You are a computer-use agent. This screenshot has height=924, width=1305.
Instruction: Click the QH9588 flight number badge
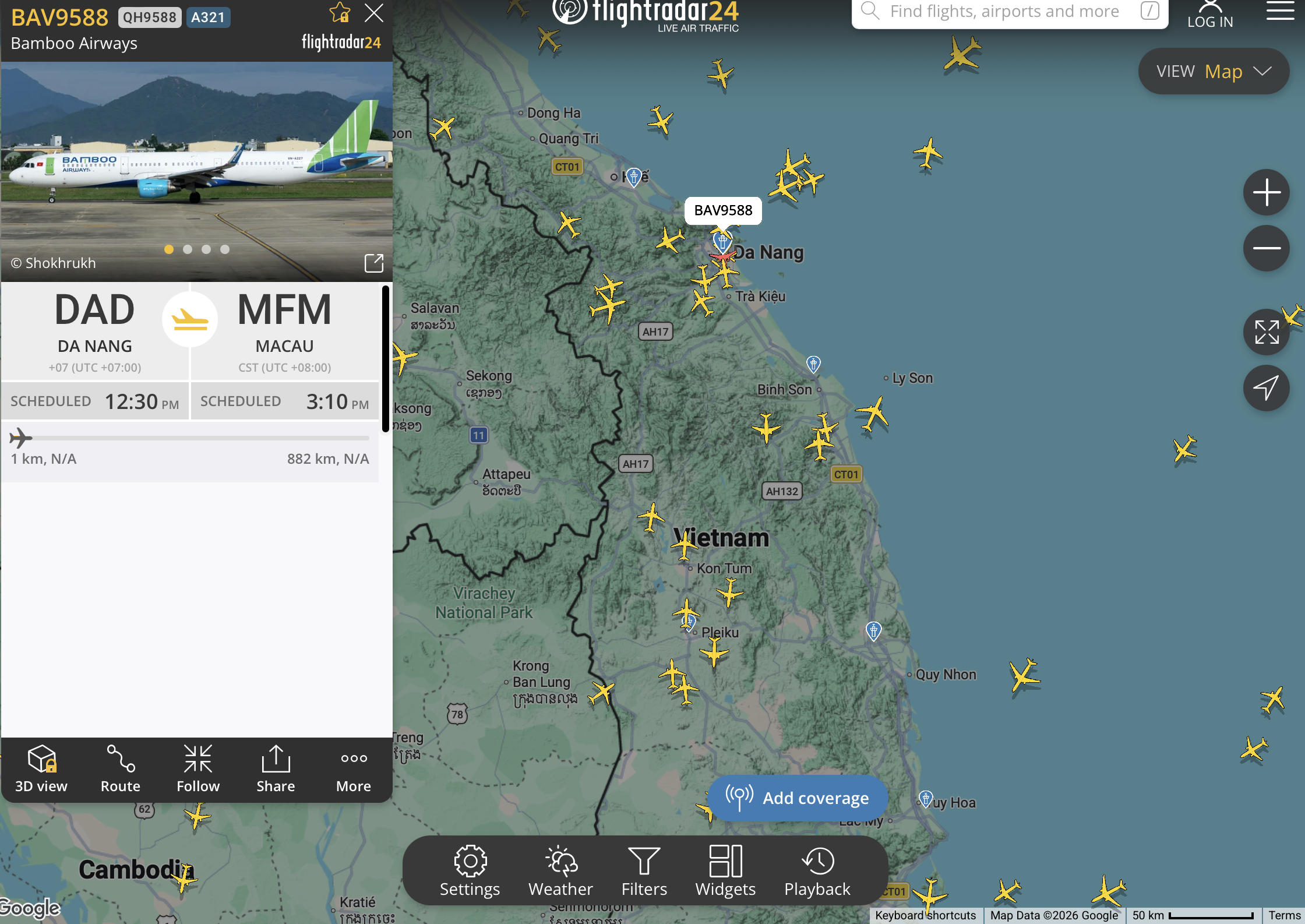(x=150, y=17)
